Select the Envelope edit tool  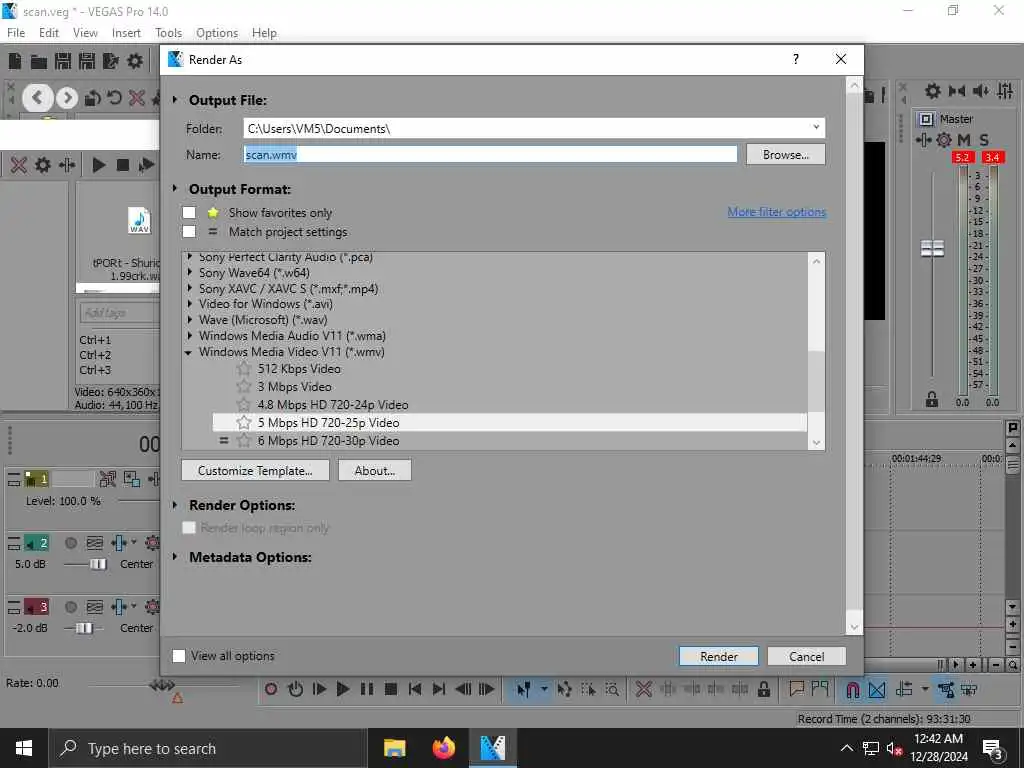click(x=564, y=689)
